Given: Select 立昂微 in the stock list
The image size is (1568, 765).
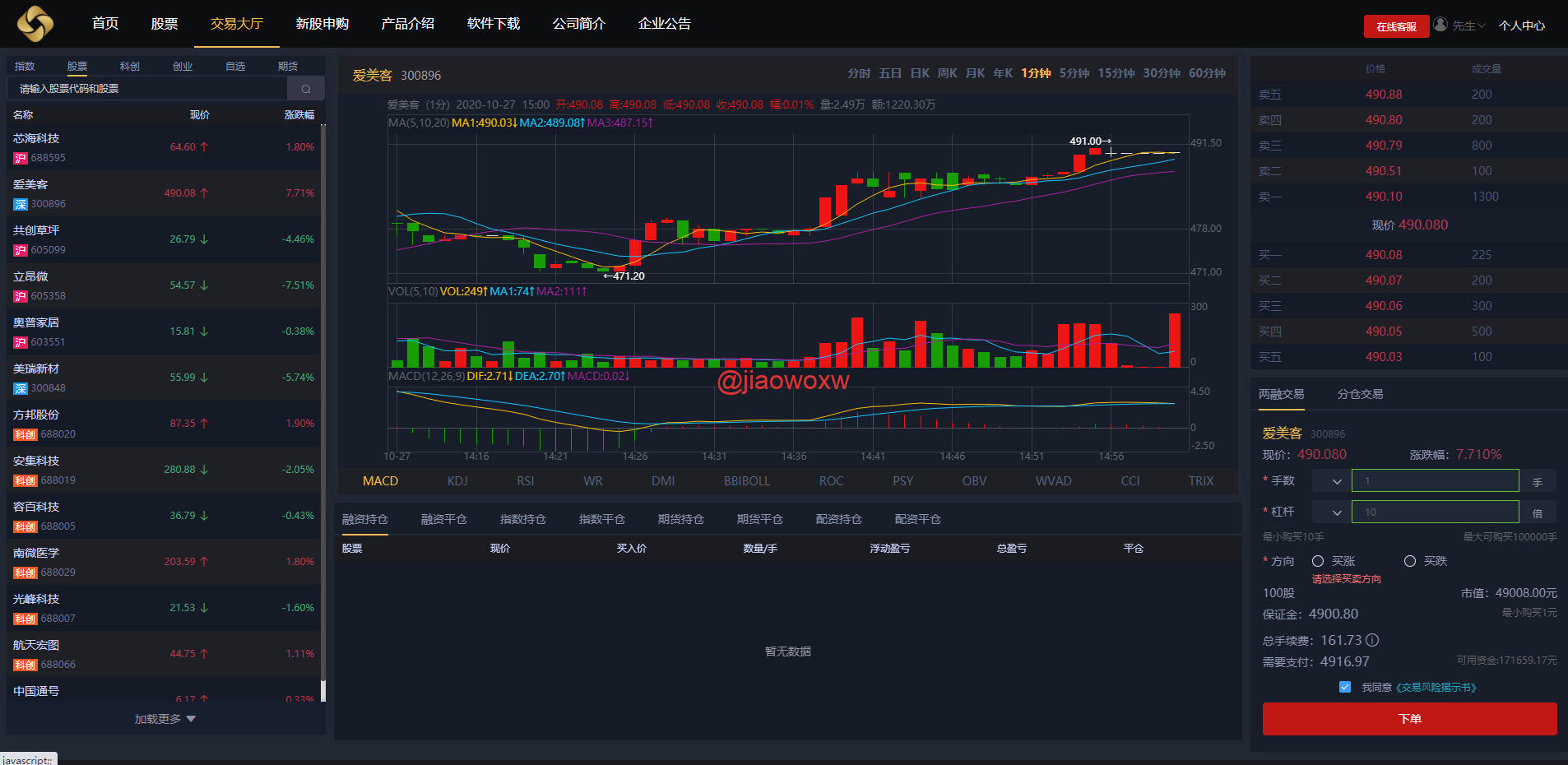Looking at the screenshot, I should 164,286.
